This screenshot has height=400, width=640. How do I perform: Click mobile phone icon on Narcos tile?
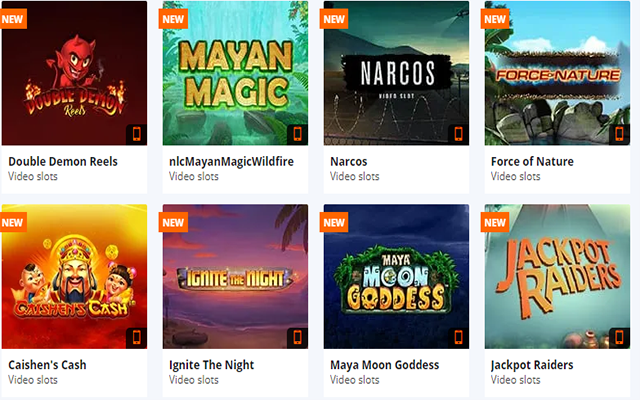pos(458,134)
